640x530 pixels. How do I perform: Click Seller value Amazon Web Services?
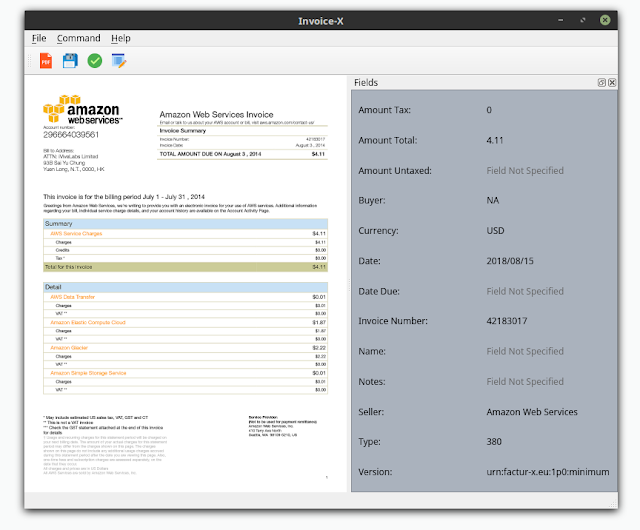532,412
